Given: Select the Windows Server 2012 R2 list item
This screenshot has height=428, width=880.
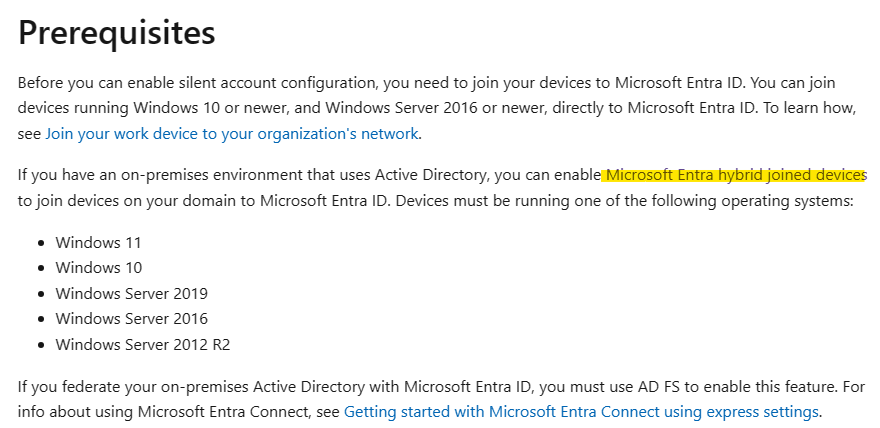Looking at the screenshot, I should 143,344.
